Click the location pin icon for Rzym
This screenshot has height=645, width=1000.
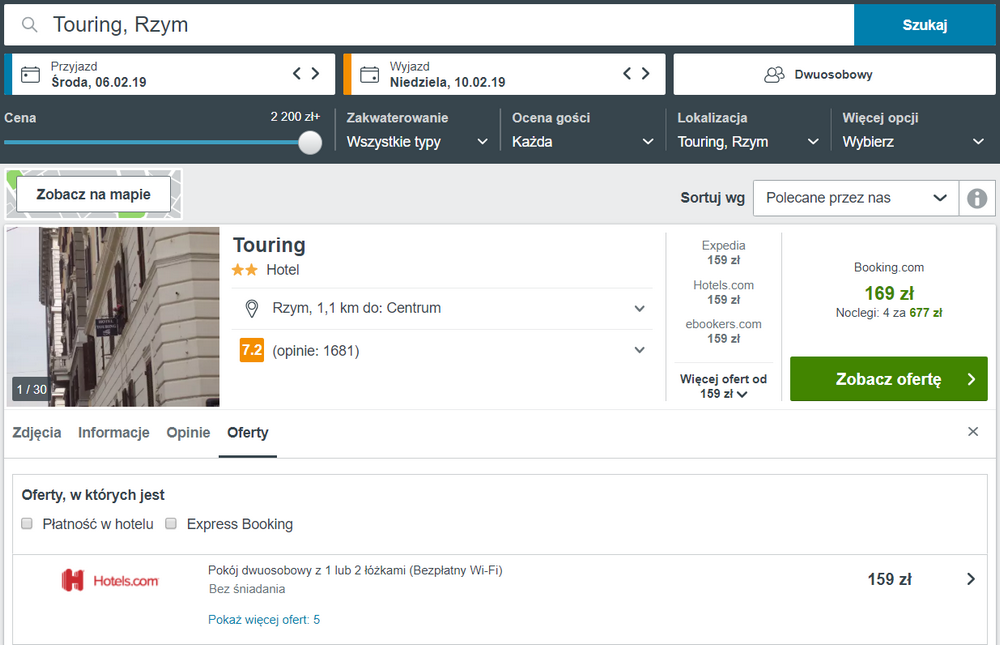pos(252,309)
